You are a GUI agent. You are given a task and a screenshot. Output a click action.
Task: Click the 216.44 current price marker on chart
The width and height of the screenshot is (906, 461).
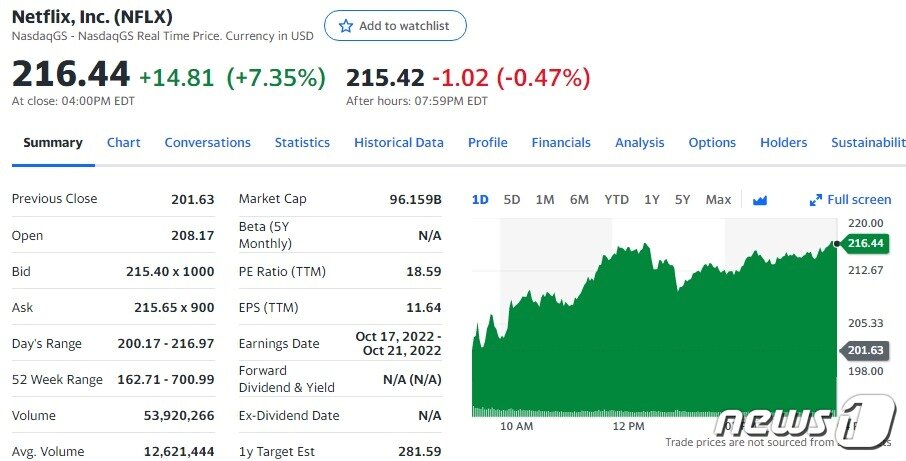click(x=864, y=243)
